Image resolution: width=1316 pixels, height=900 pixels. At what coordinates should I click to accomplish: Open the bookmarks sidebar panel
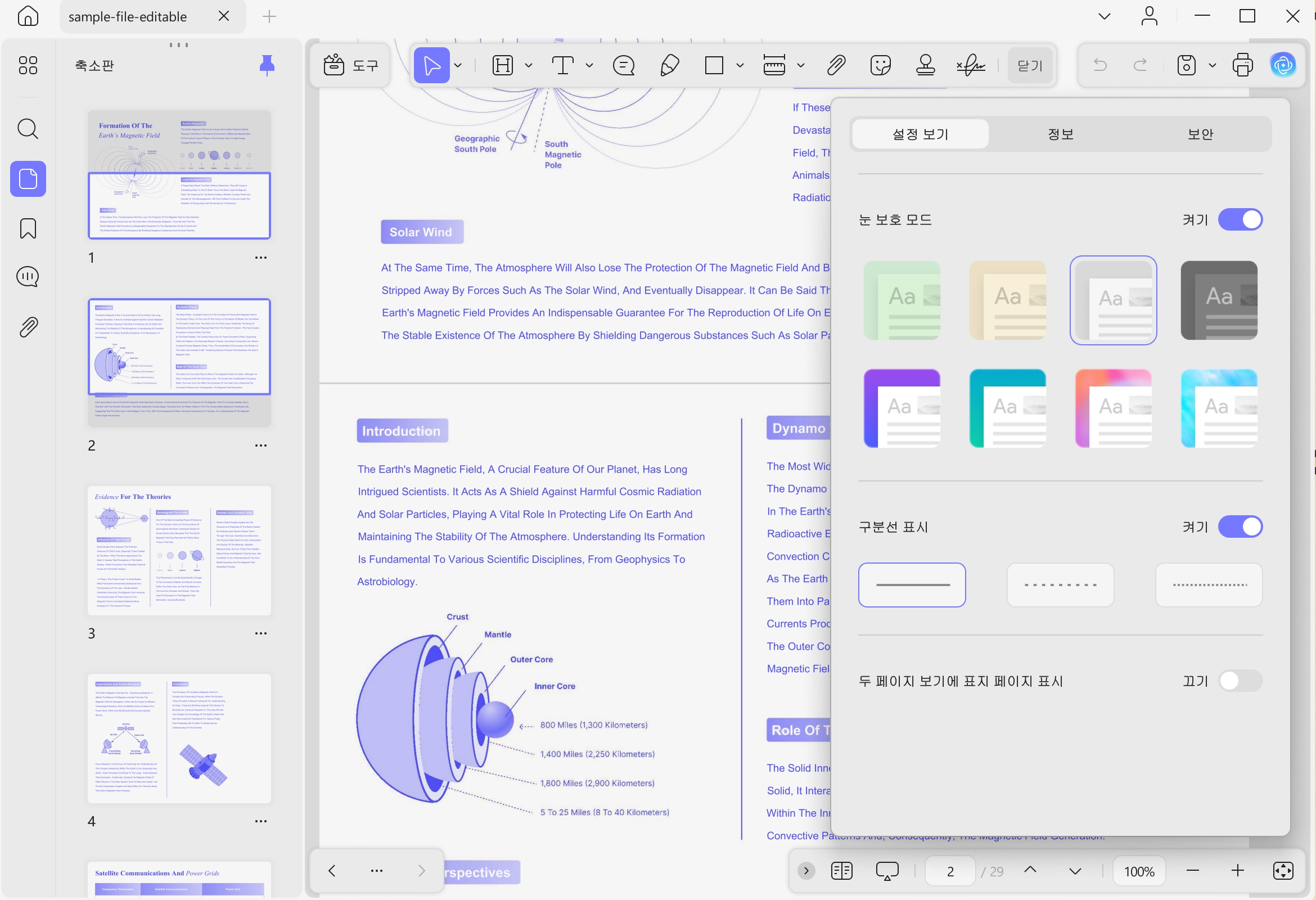click(28, 228)
